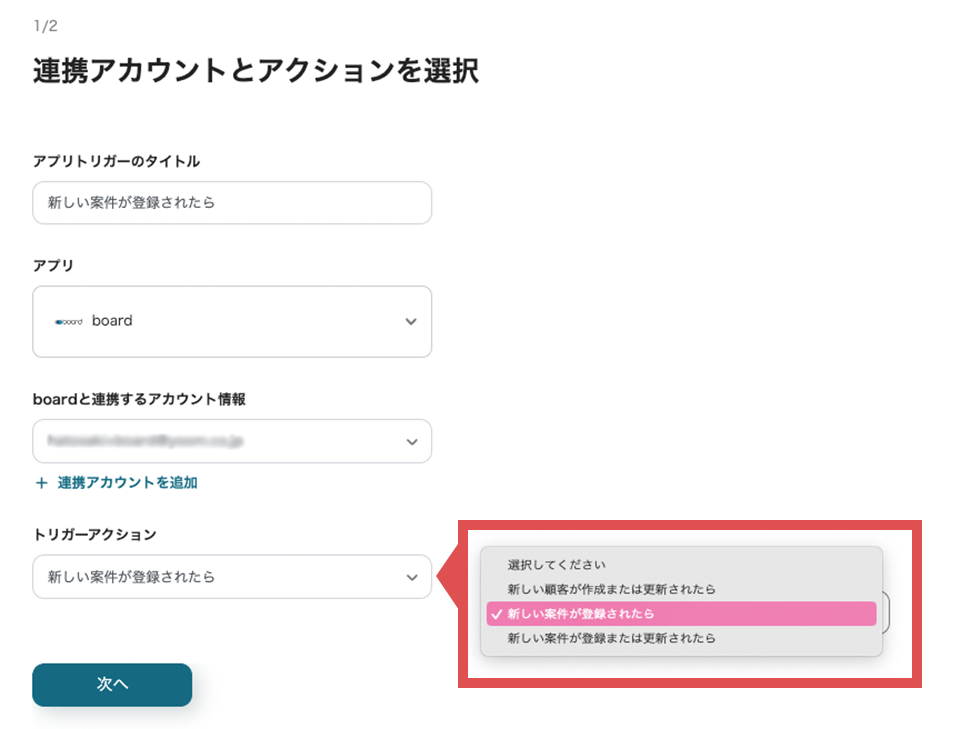Viewport: 964px width, 729px height.
Task: Click the アプリトリガーのタイトル label
Action: 116,161
